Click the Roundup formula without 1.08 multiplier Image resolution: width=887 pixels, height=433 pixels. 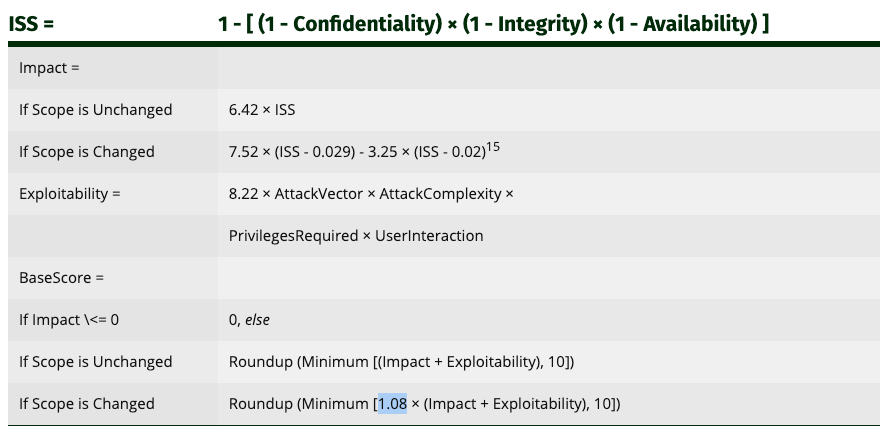(401, 362)
